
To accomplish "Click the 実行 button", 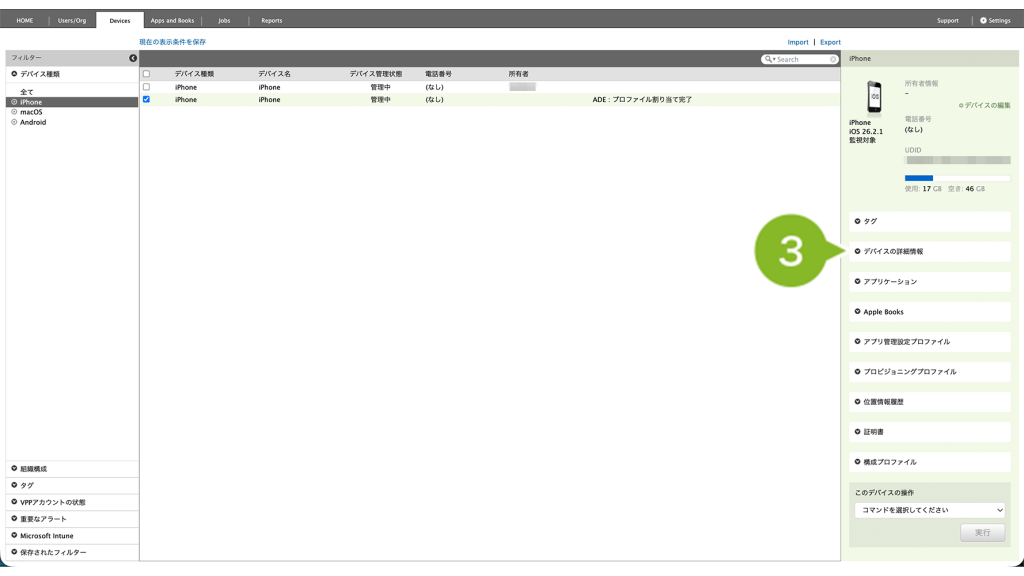I will tap(982, 532).
